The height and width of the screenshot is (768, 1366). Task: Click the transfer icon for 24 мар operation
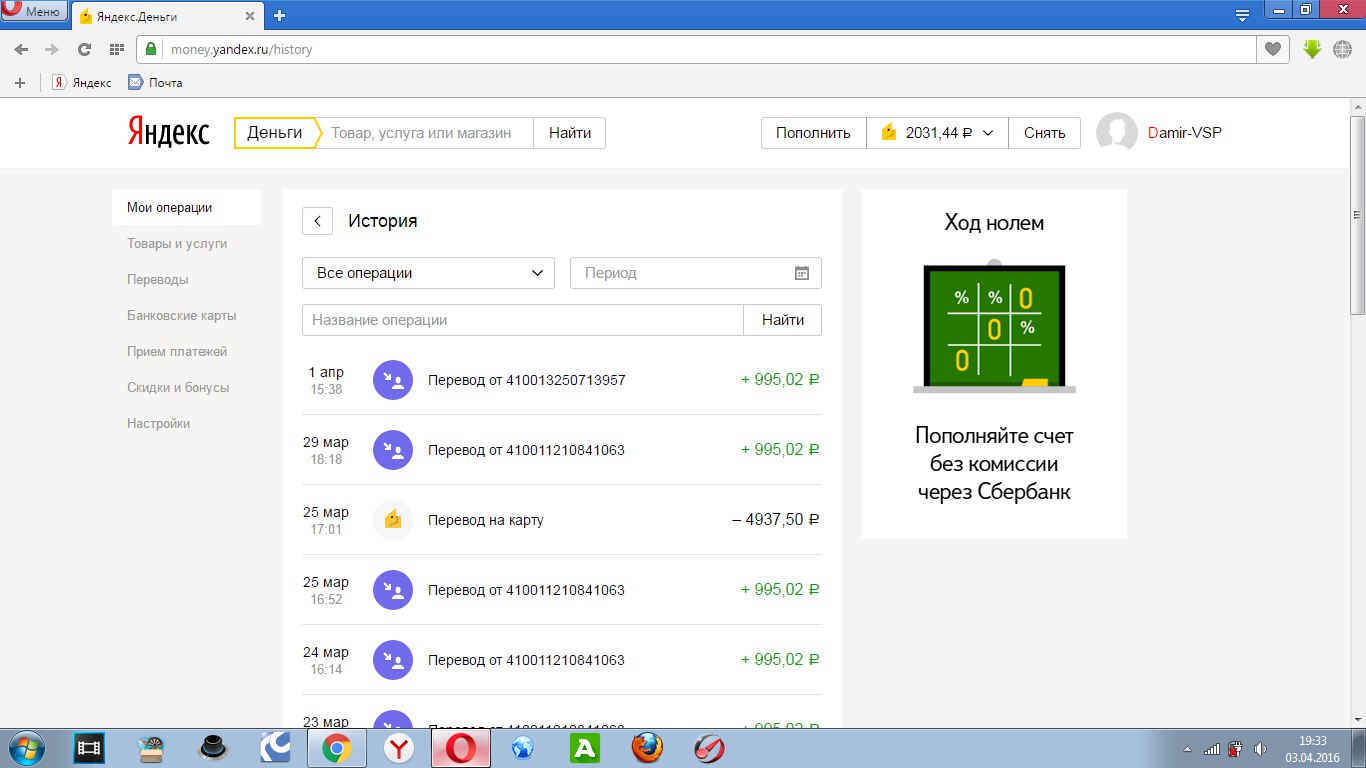point(393,660)
